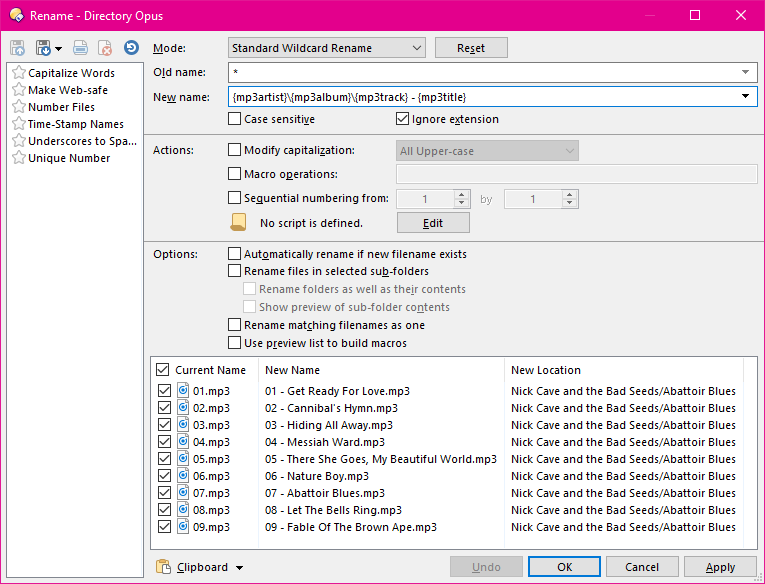
Task: Click the save preset disk icon
Action: (x=43, y=48)
